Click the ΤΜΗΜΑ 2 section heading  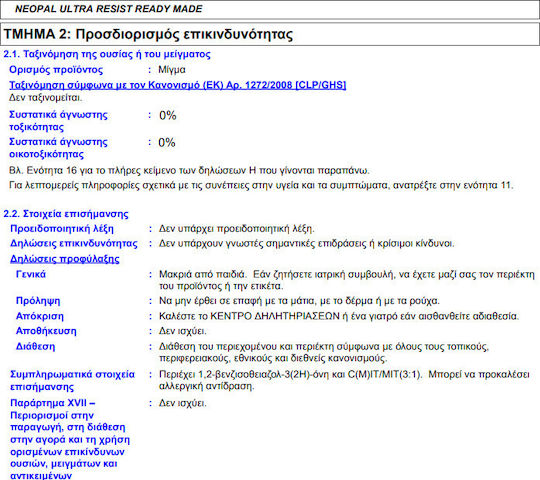pyautogui.click(x=148, y=34)
